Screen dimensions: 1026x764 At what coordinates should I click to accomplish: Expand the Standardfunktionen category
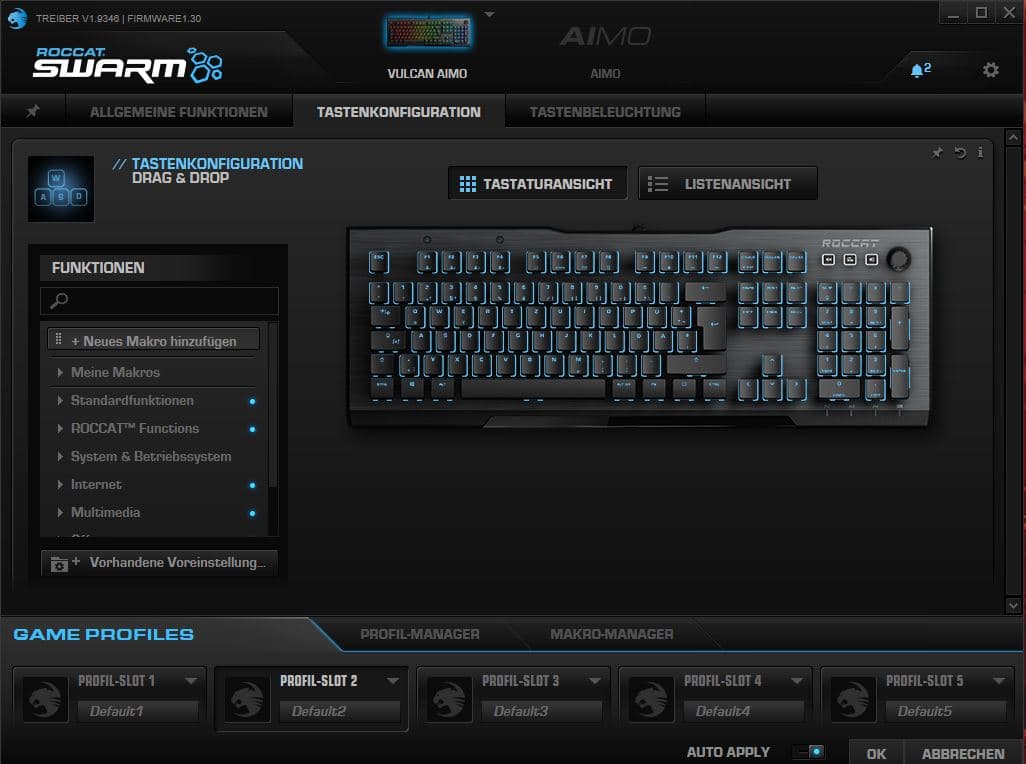[x=132, y=400]
